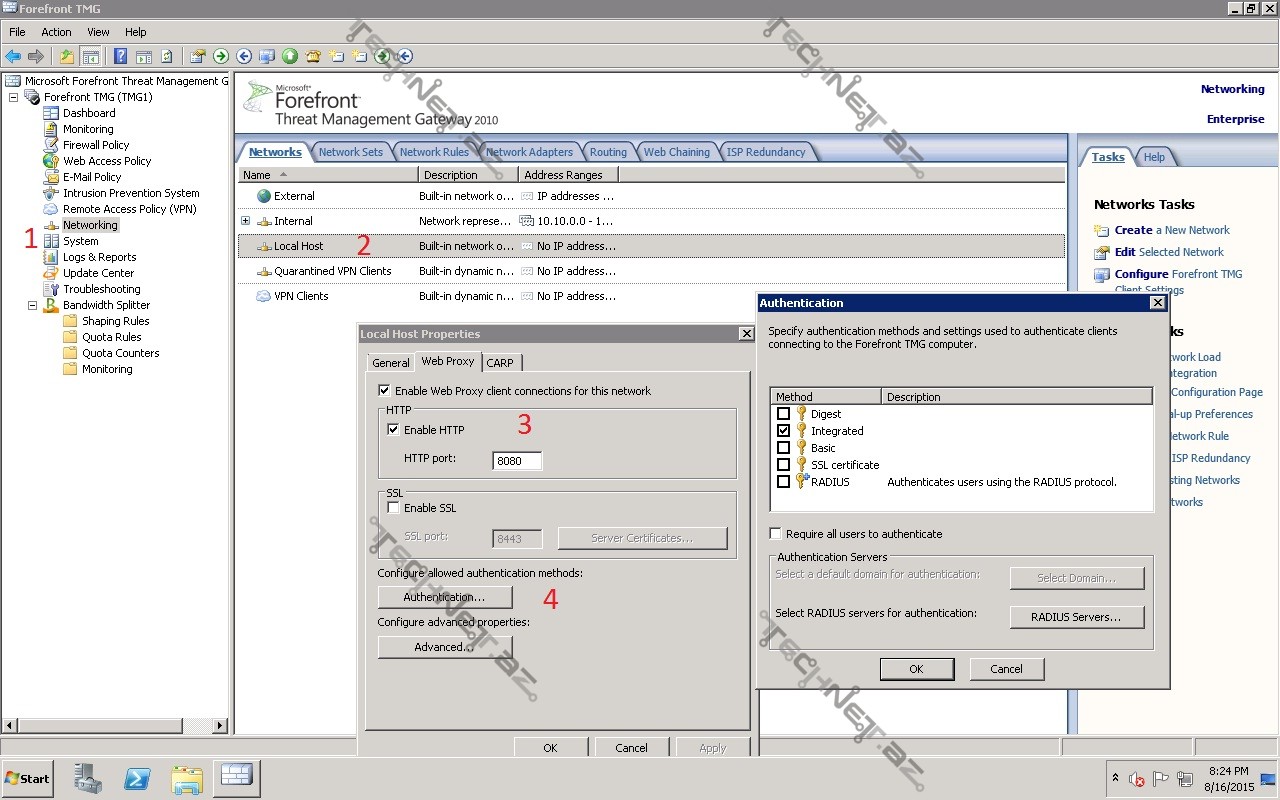Screen dimensions: 1280x800
Task: Click the Up One Level folder icon
Action: [x=67, y=56]
